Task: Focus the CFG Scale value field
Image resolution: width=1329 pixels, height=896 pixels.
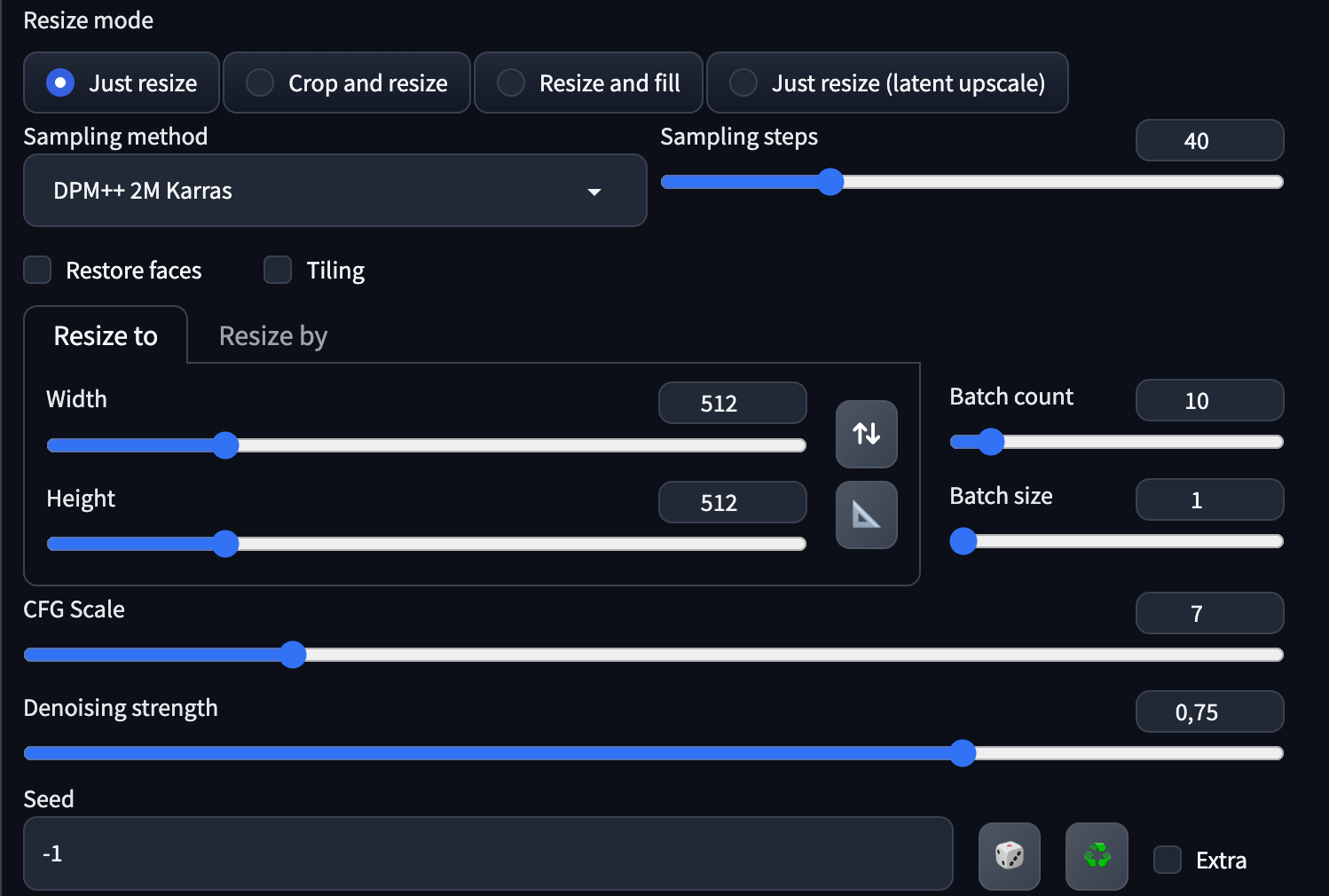Action: pyautogui.click(x=1209, y=613)
